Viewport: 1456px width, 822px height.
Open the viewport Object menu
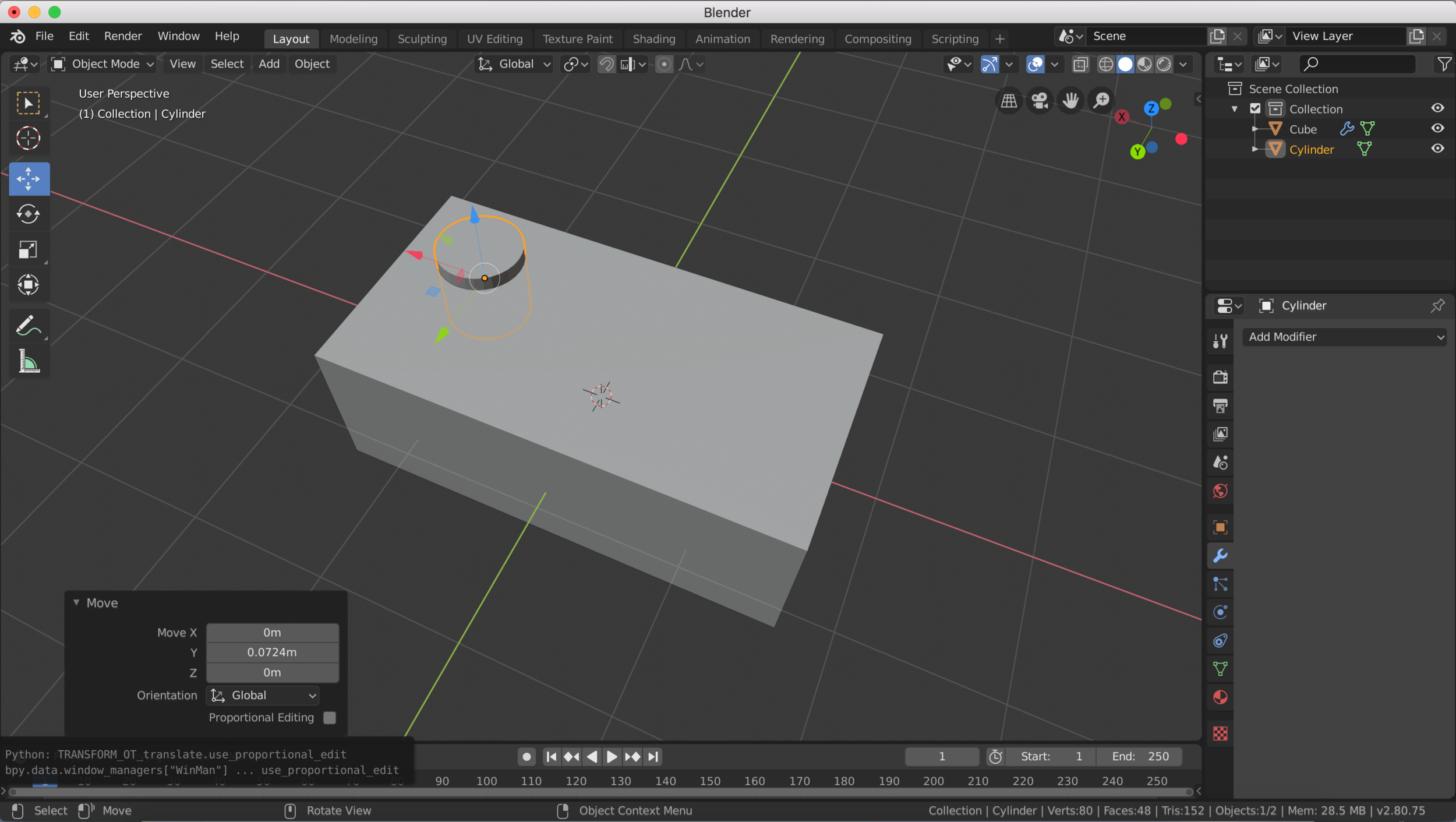[x=312, y=64]
